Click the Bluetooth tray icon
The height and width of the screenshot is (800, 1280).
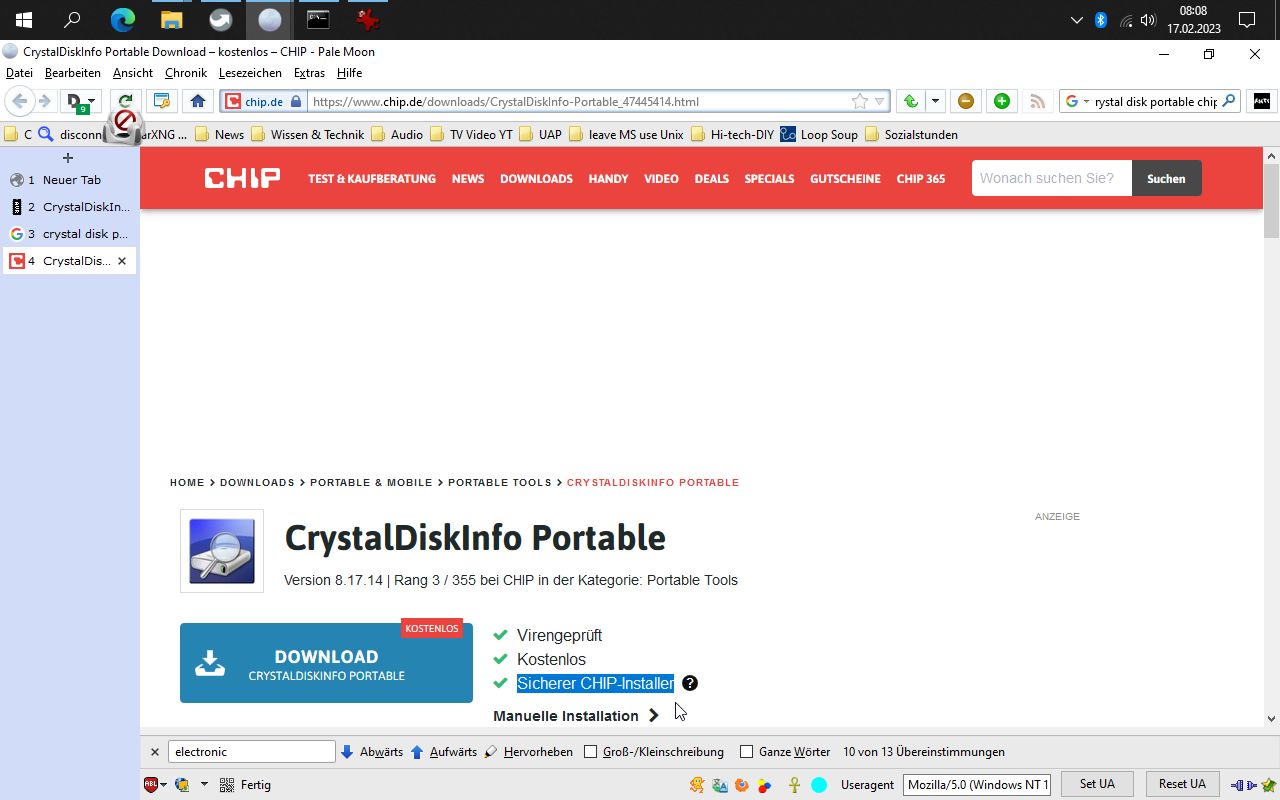click(1101, 19)
